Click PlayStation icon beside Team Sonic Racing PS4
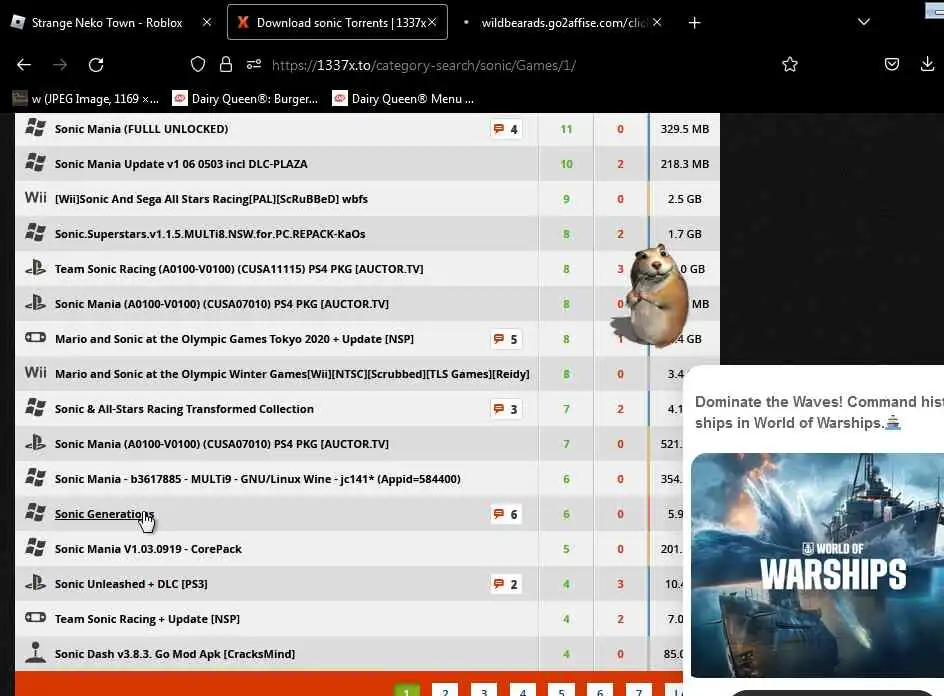This screenshot has width=944, height=696. coord(36,268)
